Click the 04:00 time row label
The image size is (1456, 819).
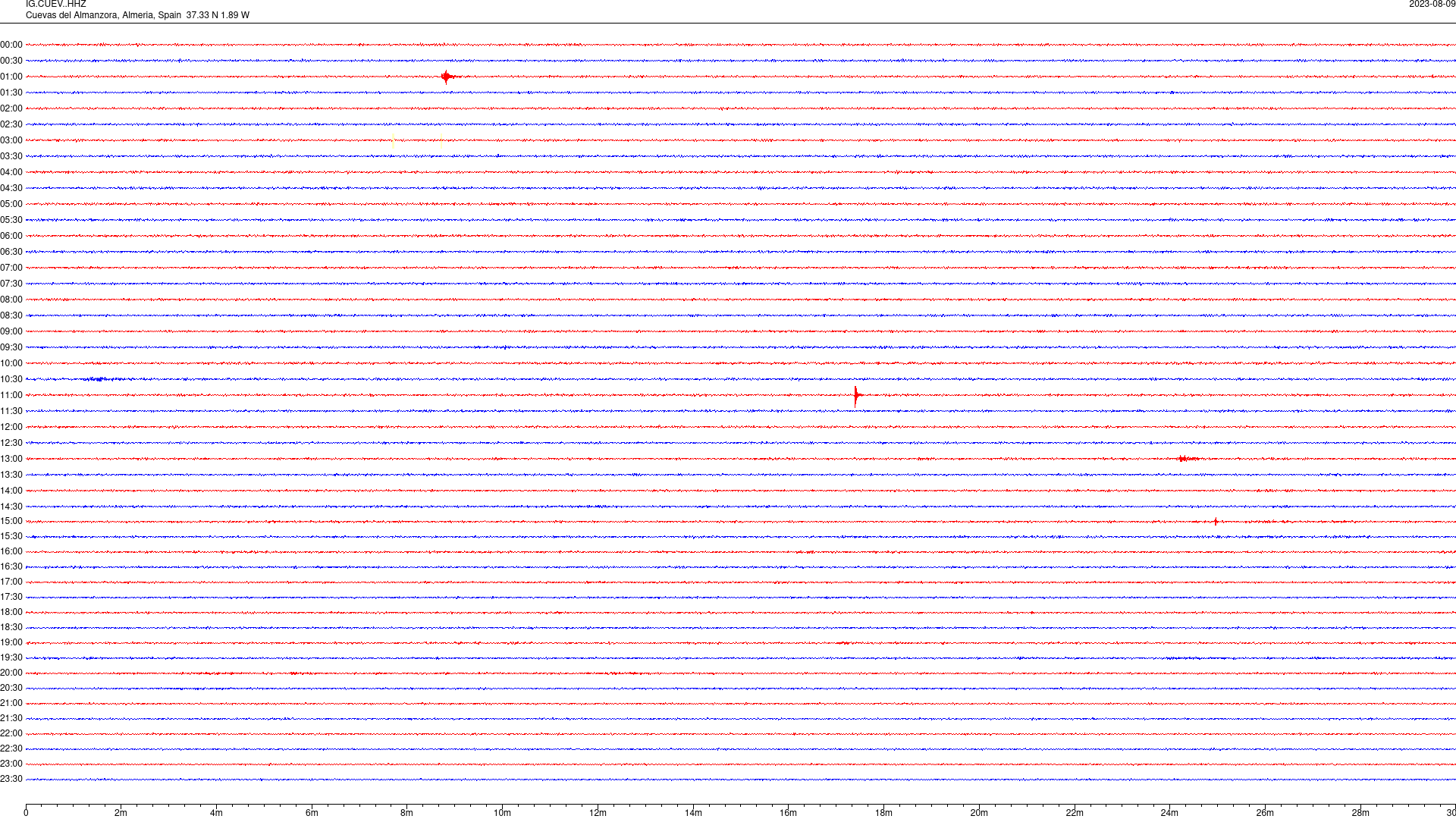[11, 172]
